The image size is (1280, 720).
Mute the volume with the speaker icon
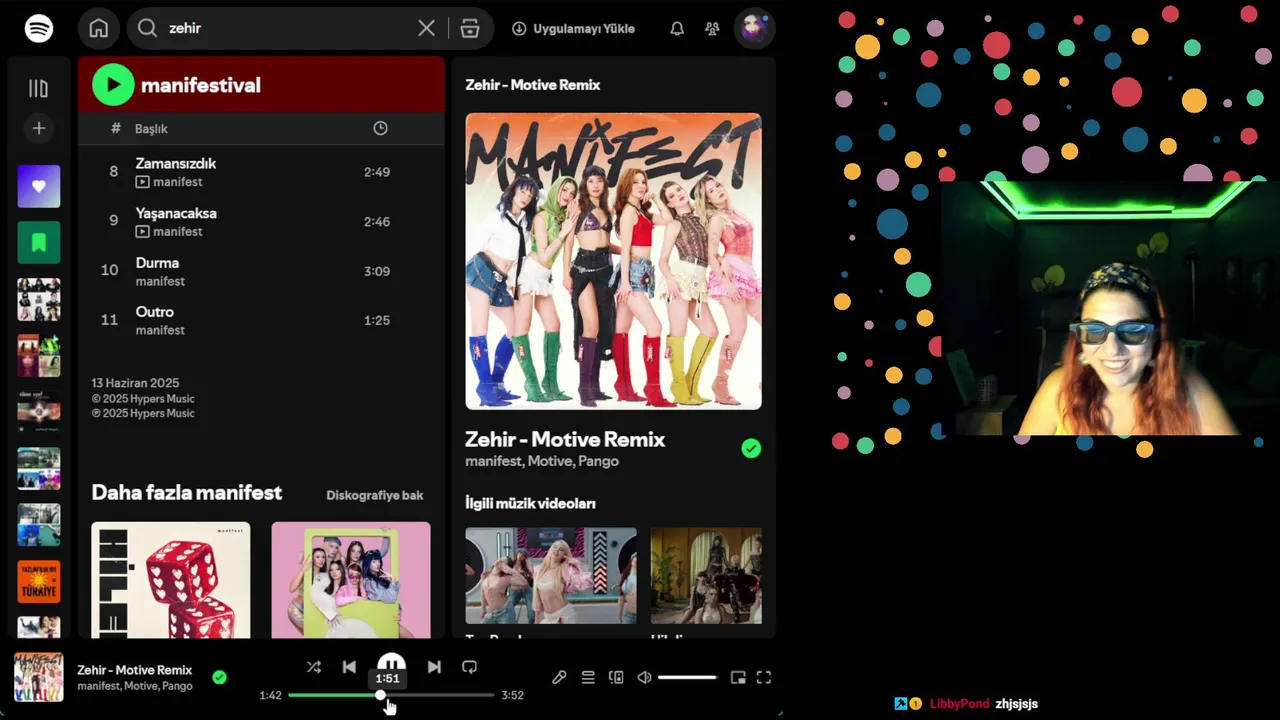tap(645, 677)
